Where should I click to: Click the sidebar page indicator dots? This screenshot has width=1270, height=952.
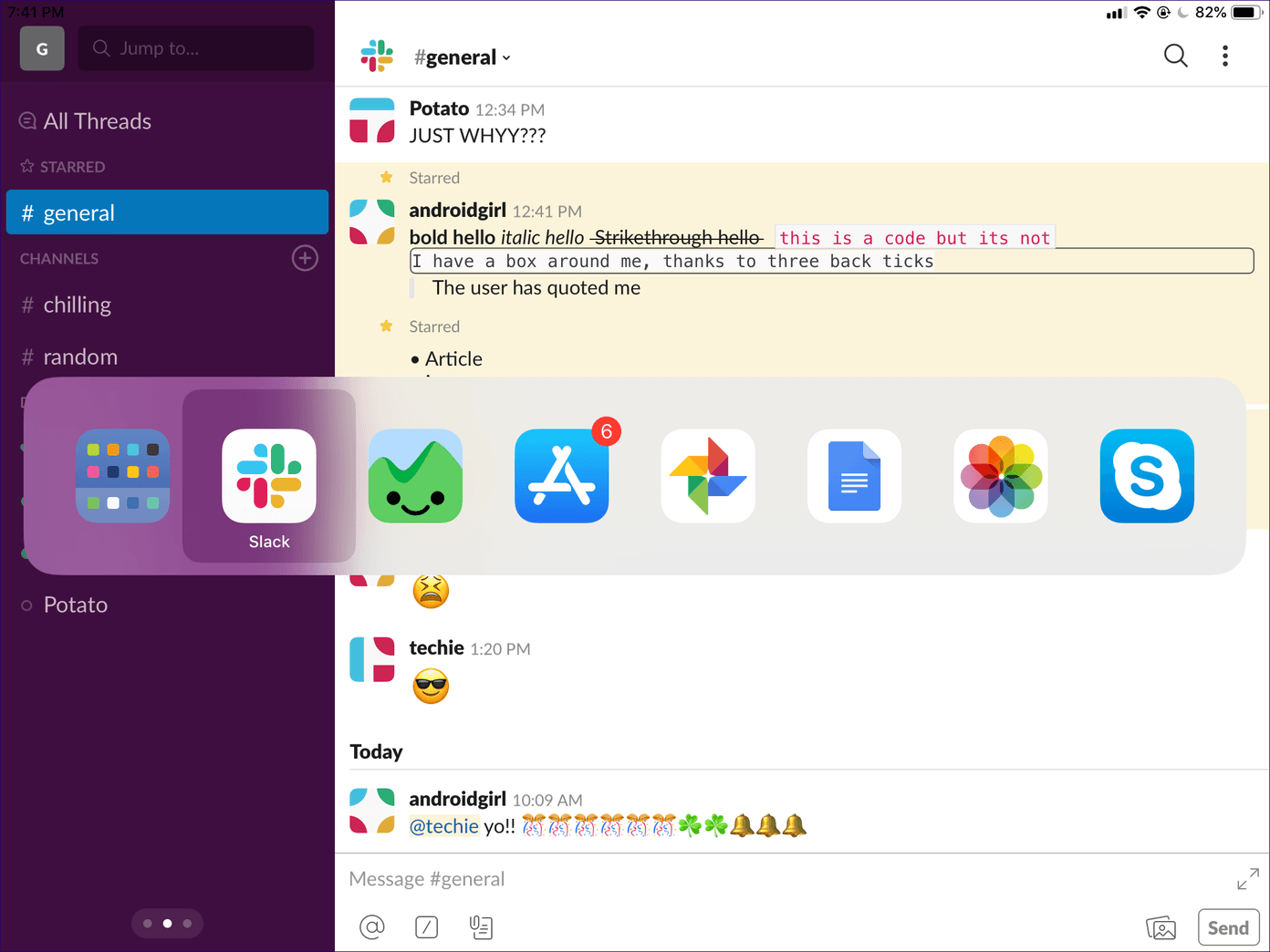[x=167, y=924]
